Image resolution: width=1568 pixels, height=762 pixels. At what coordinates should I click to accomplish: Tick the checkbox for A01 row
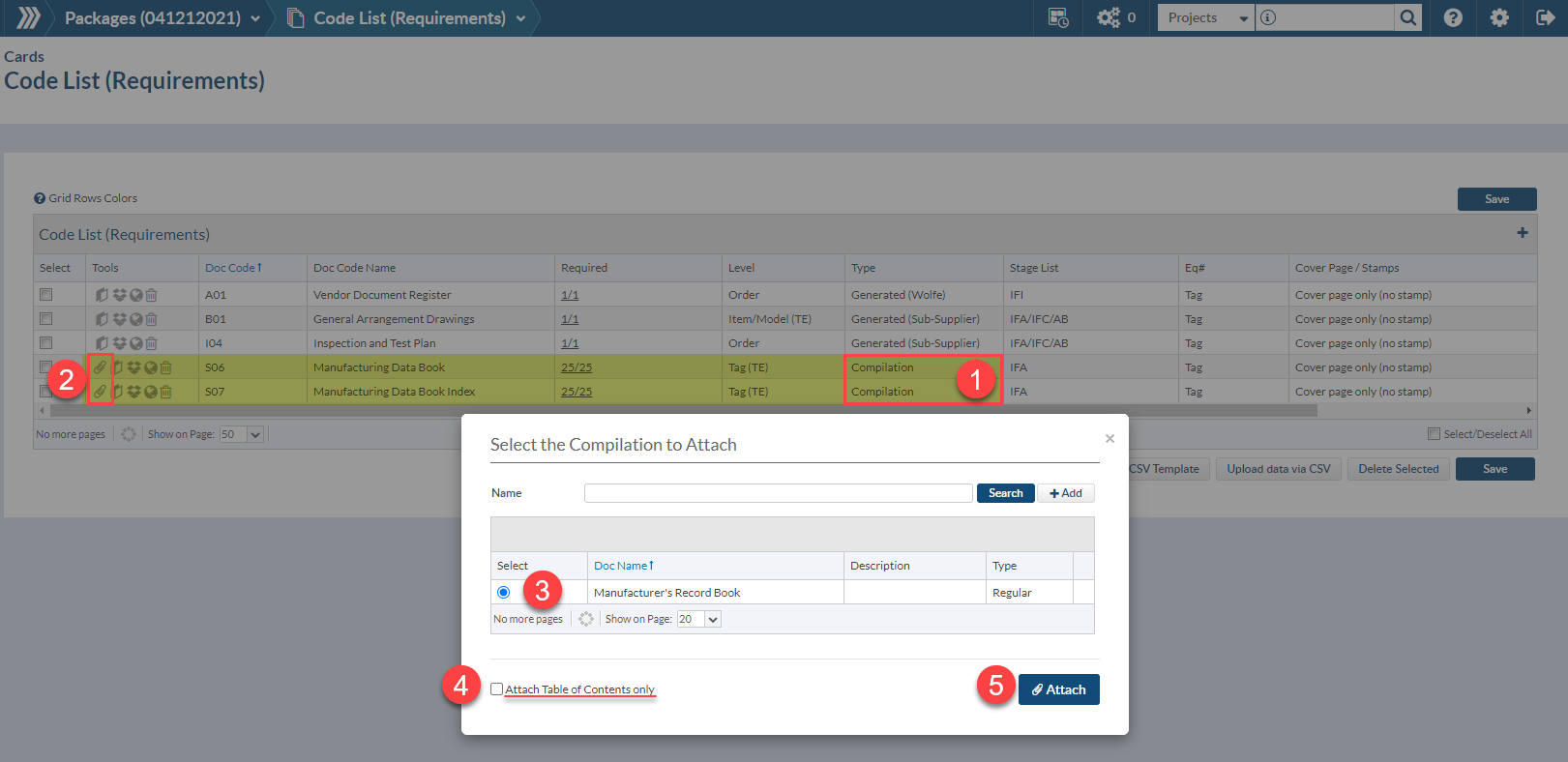[x=45, y=294]
